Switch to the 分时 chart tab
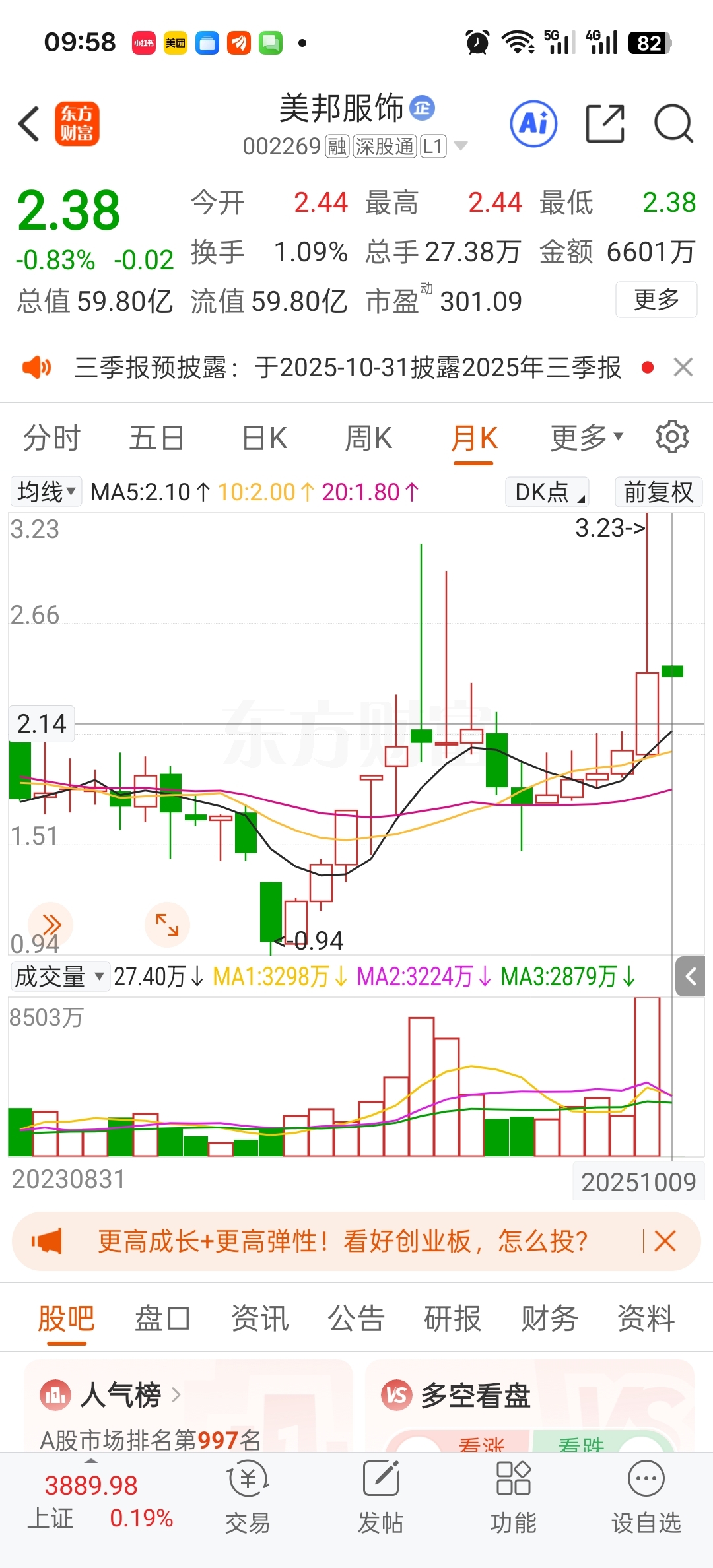This screenshot has height=1568, width=713. coord(51,438)
